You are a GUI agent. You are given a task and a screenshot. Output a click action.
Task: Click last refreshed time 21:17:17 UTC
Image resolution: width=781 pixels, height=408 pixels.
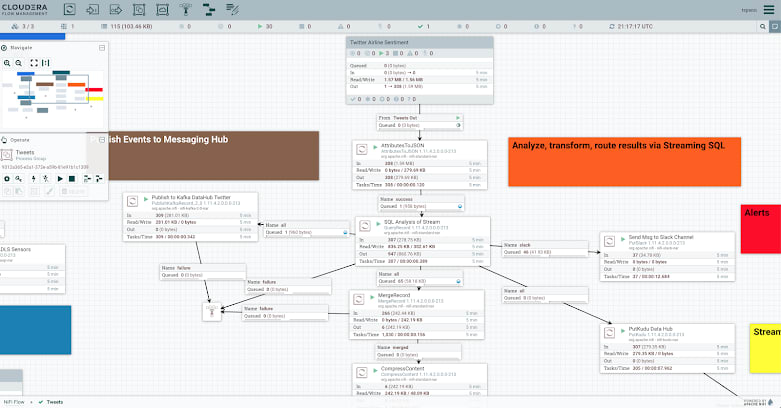coord(631,26)
